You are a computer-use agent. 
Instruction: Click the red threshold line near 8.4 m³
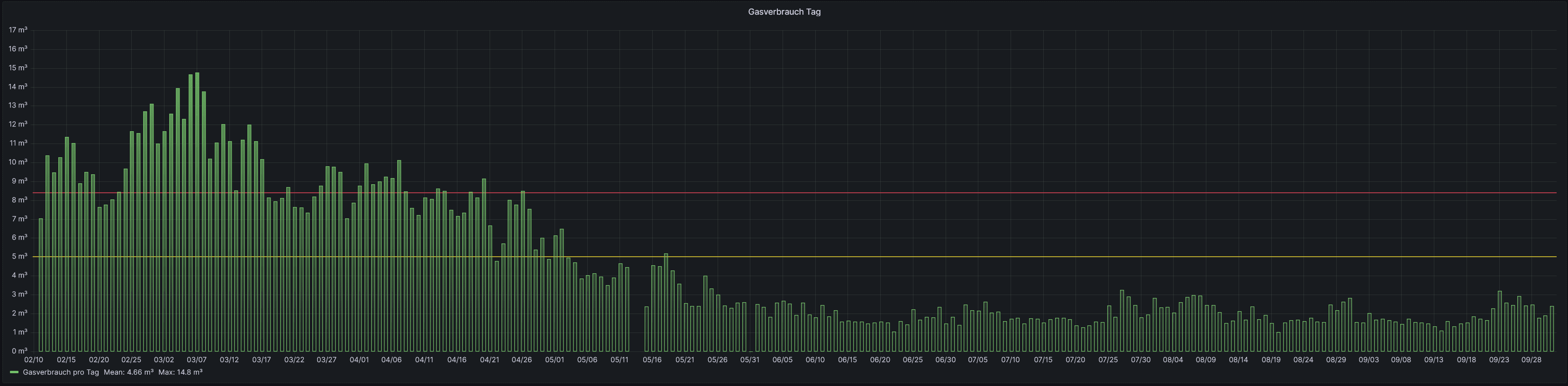(794, 193)
